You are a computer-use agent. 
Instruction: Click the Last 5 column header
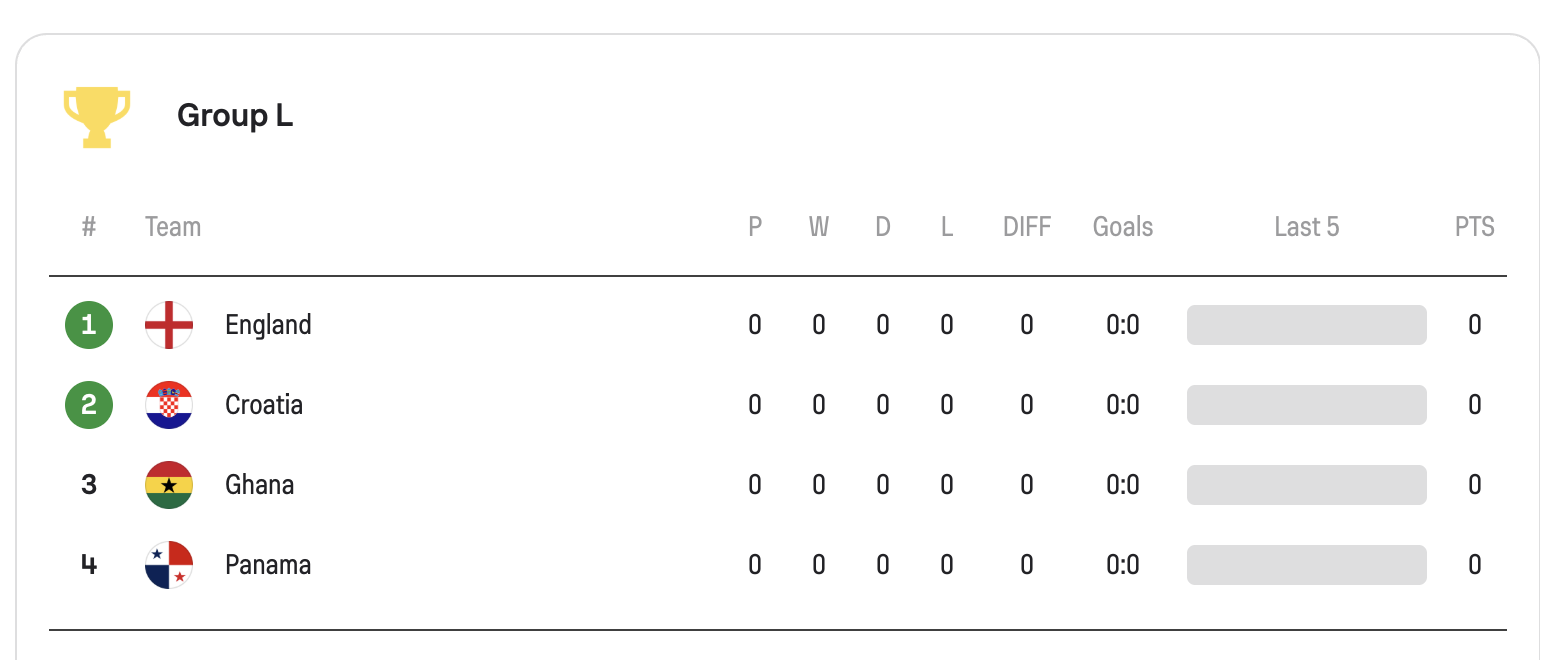pos(1306,227)
